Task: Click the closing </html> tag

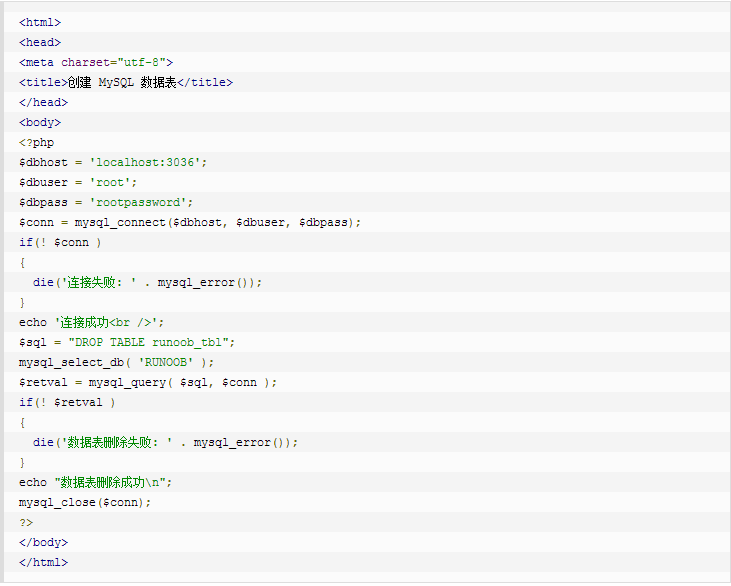Action: tap(43, 562)
